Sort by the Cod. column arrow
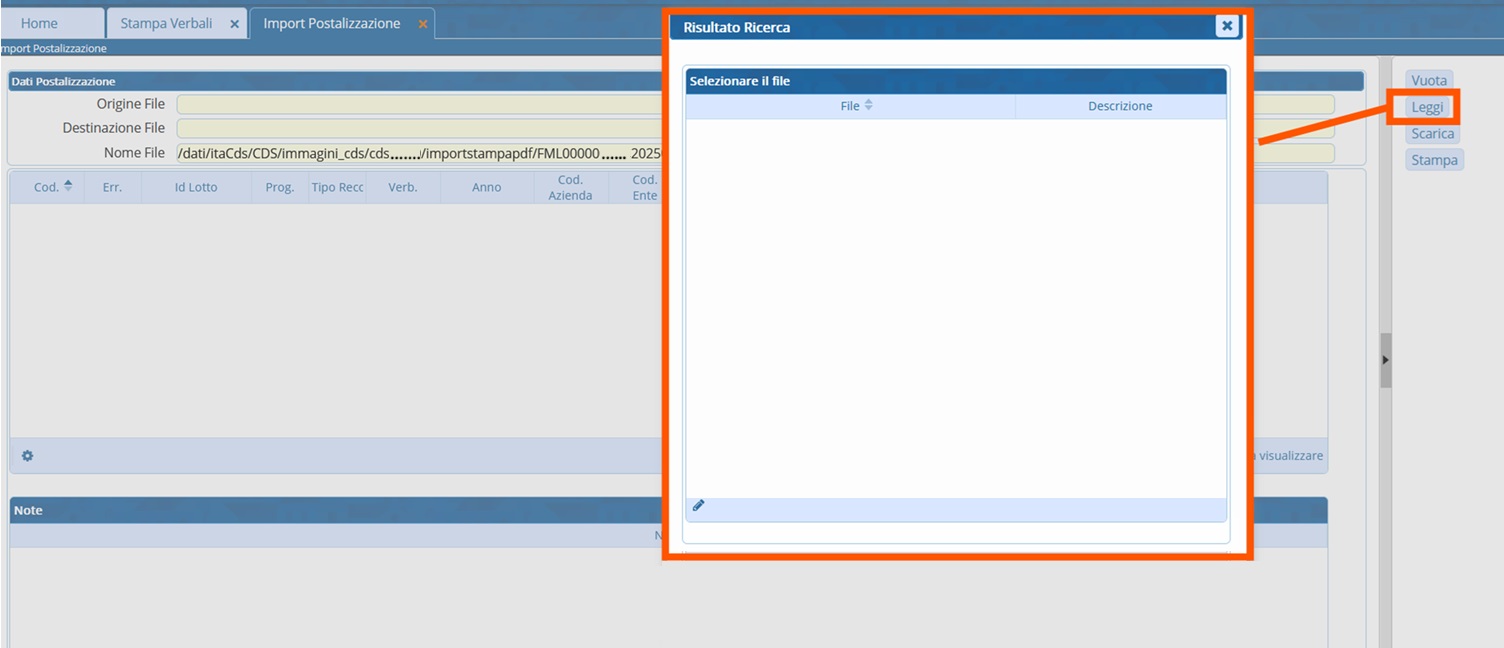 tap(68, 186)
